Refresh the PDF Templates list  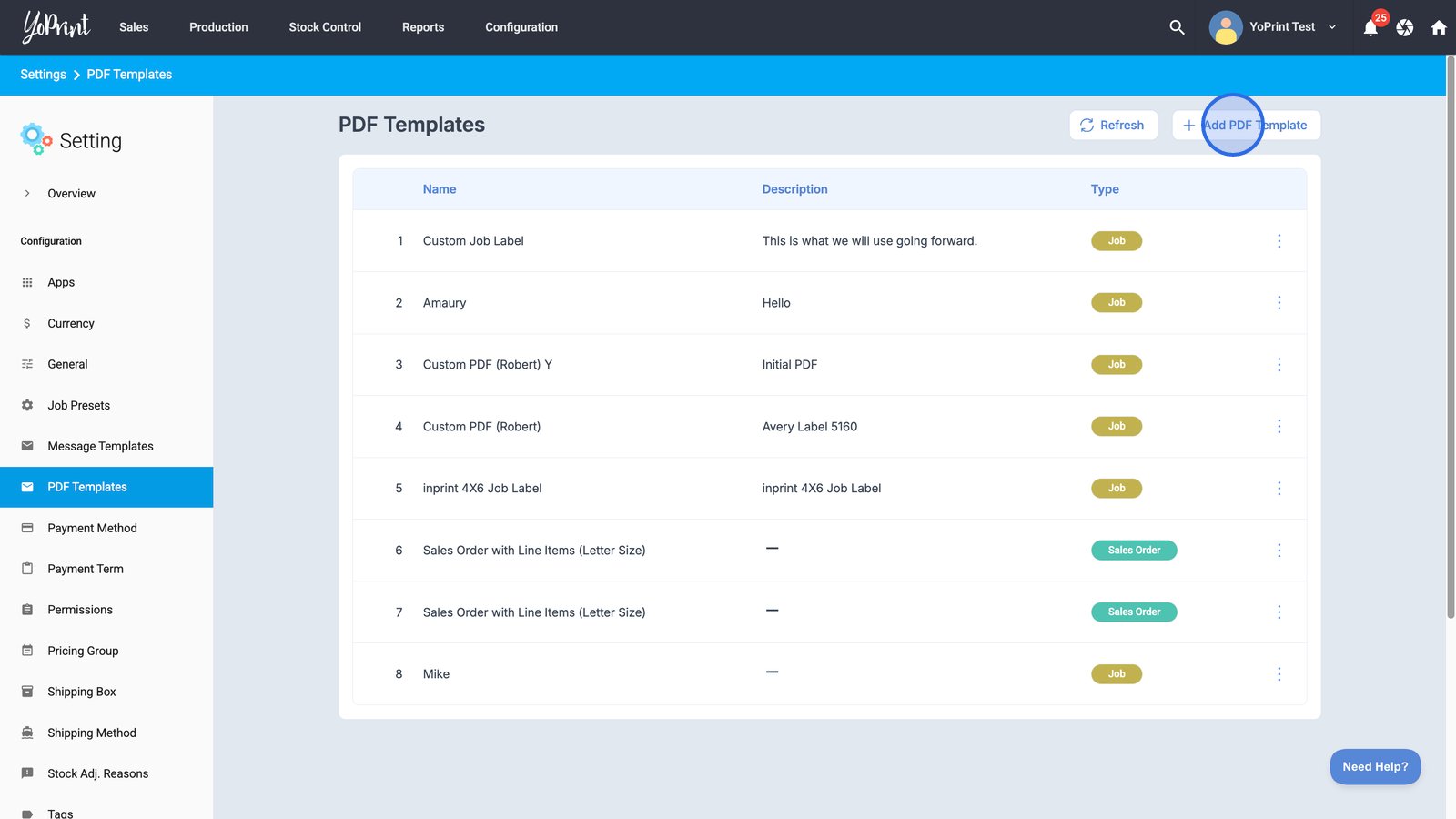pos(1113,126)
